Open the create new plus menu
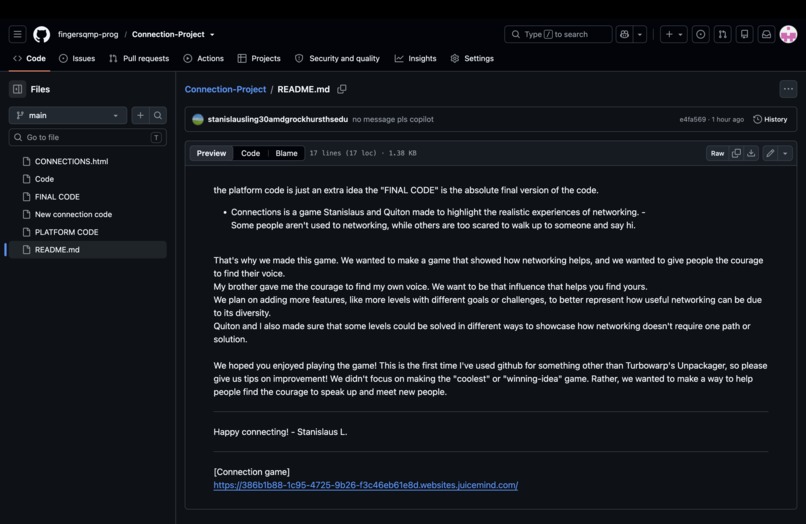 coord(674,34)
